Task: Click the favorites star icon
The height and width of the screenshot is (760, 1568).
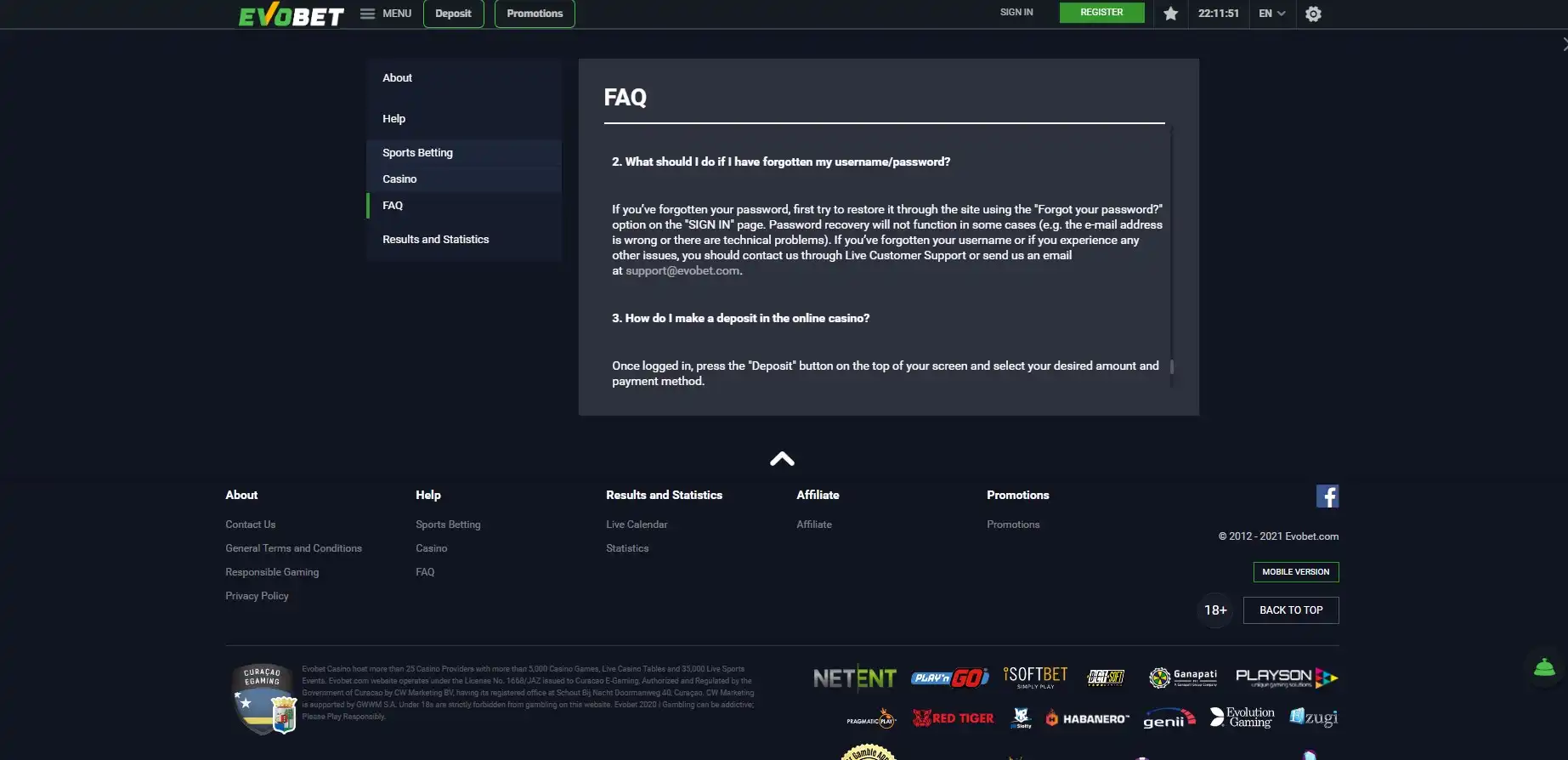Action: pos(1170,14)
